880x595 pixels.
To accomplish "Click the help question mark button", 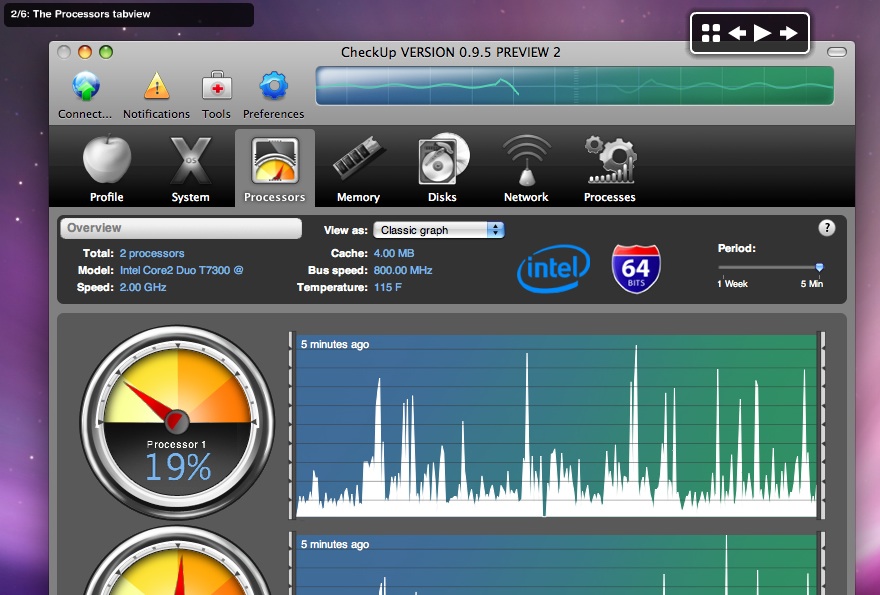I will (x=826, y=228).
